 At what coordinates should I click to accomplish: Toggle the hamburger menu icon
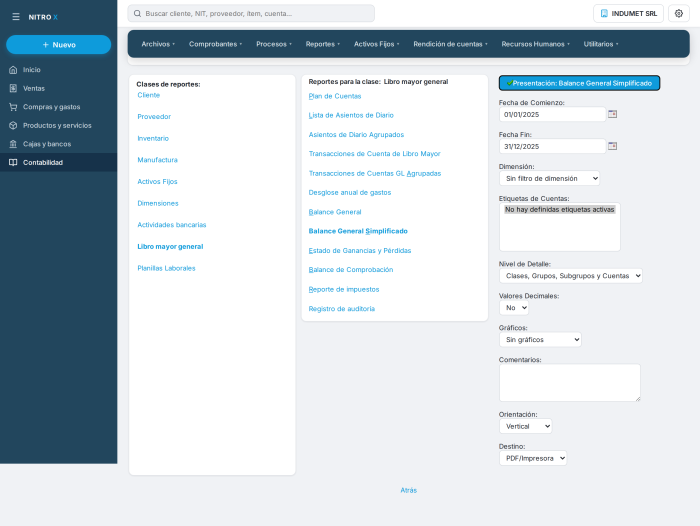pos(16,17)
